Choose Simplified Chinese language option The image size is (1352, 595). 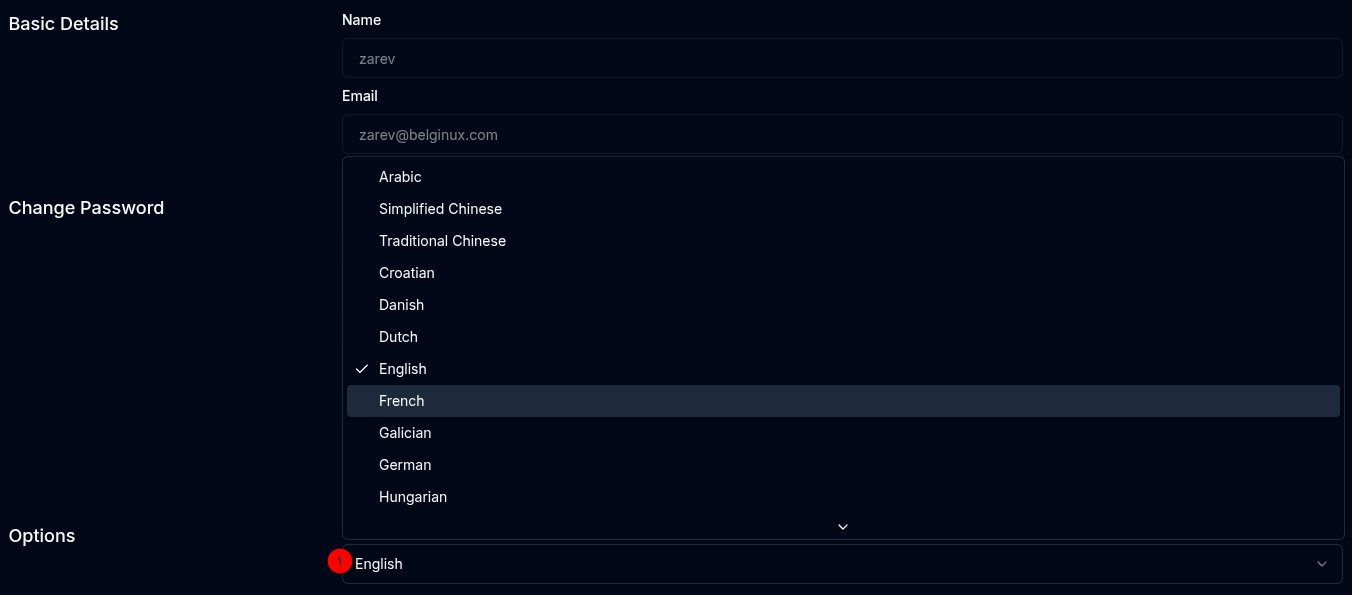pos(843,209)
